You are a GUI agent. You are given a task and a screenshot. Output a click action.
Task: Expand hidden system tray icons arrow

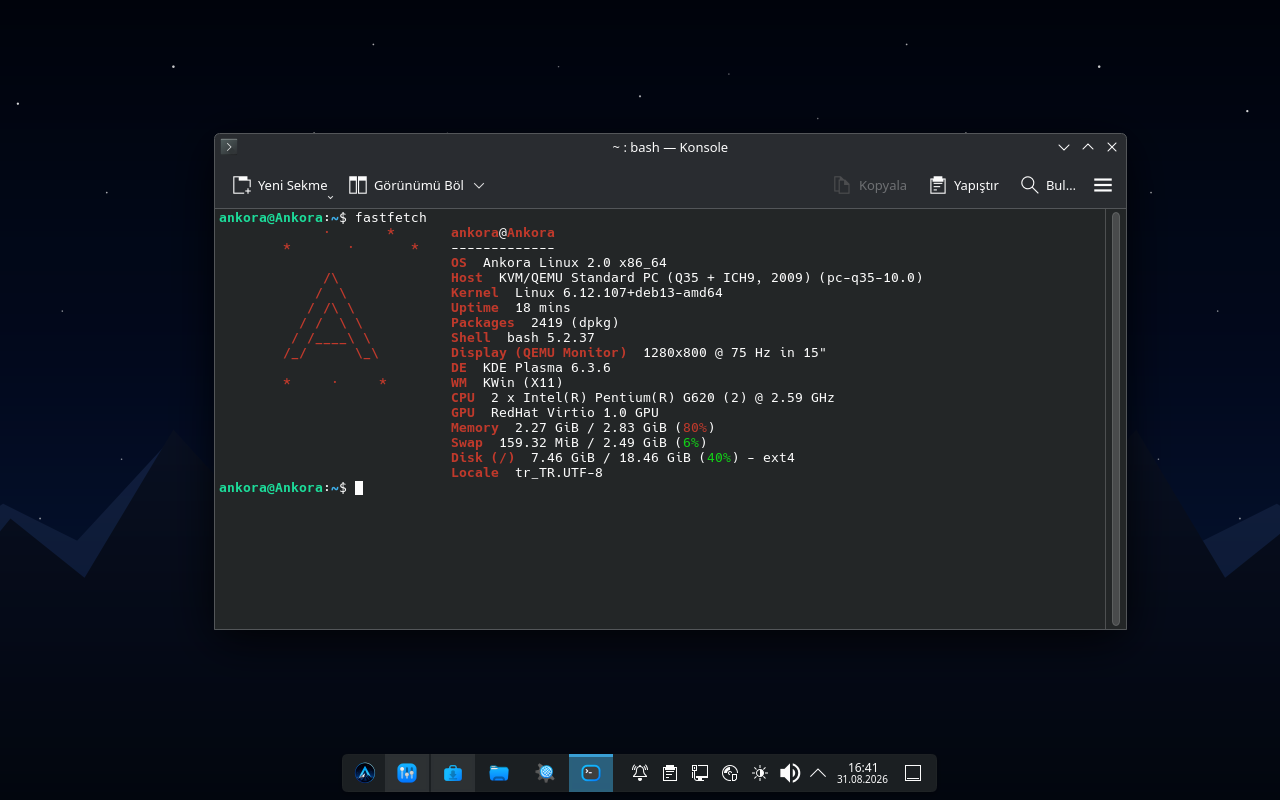click(x=818, y=773)
